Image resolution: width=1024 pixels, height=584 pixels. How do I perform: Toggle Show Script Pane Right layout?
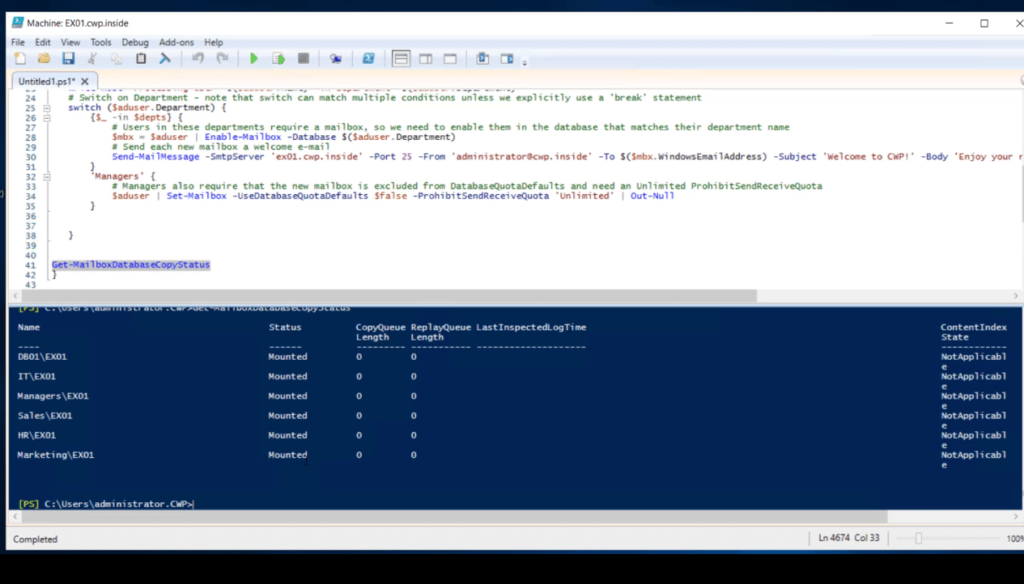tap(426, 58)
